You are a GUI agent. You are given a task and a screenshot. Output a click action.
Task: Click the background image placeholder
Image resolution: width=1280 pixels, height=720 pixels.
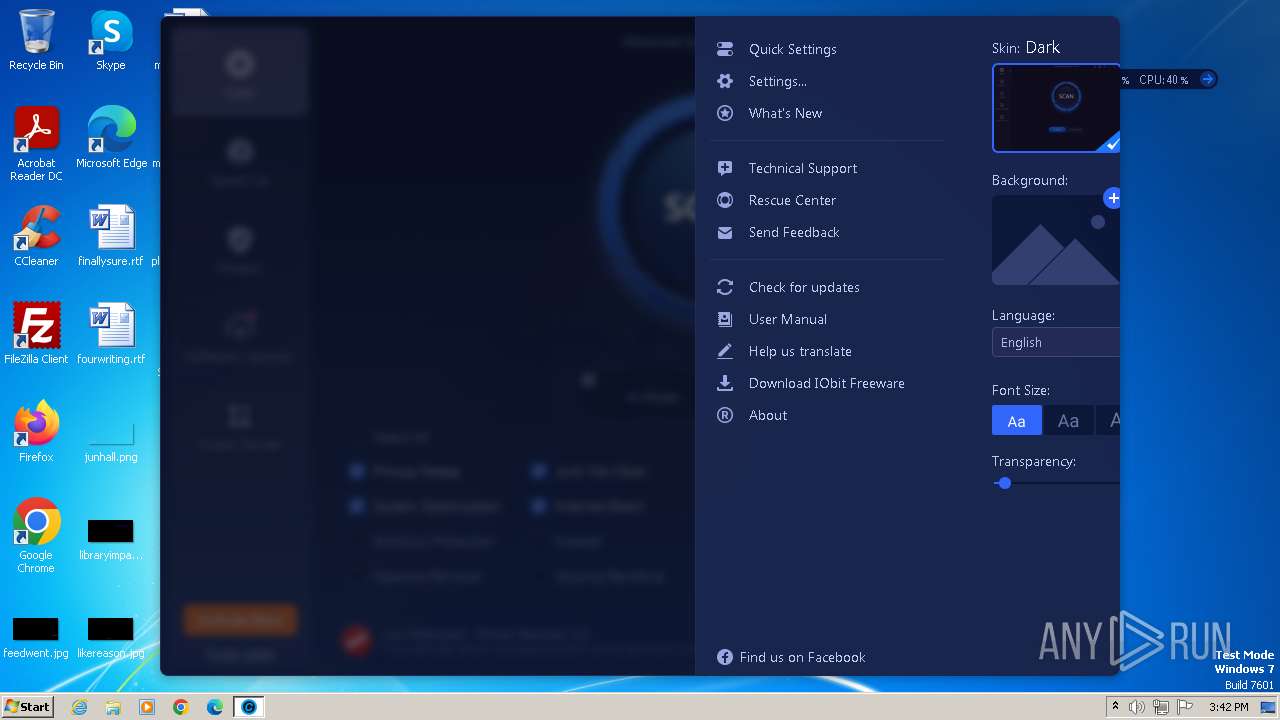tap(1055, 241)
